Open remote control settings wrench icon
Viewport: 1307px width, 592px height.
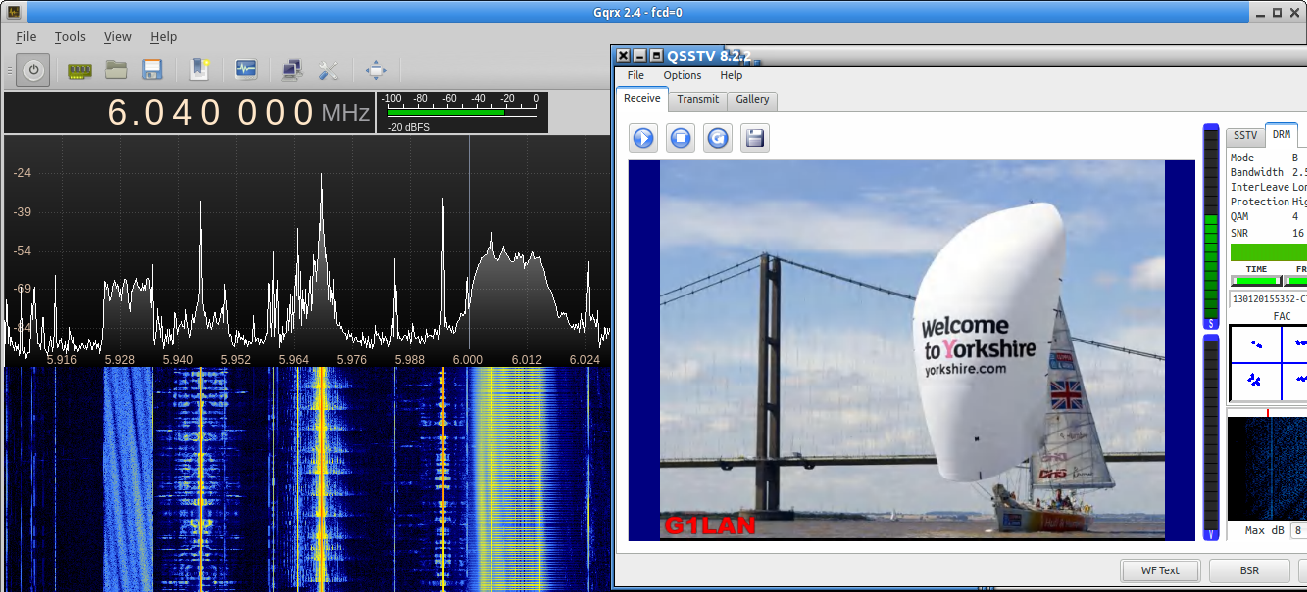329,70
